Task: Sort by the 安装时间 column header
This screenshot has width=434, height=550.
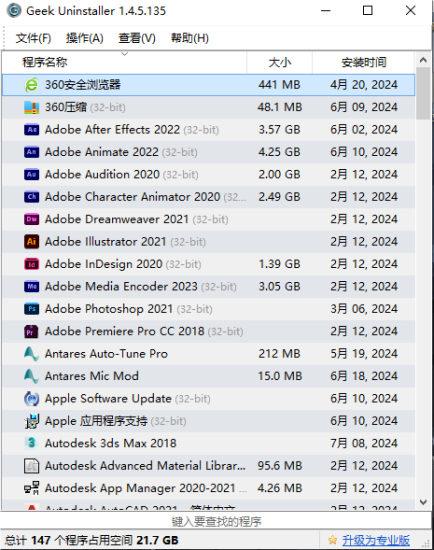Action: click(x=363, y=62)
